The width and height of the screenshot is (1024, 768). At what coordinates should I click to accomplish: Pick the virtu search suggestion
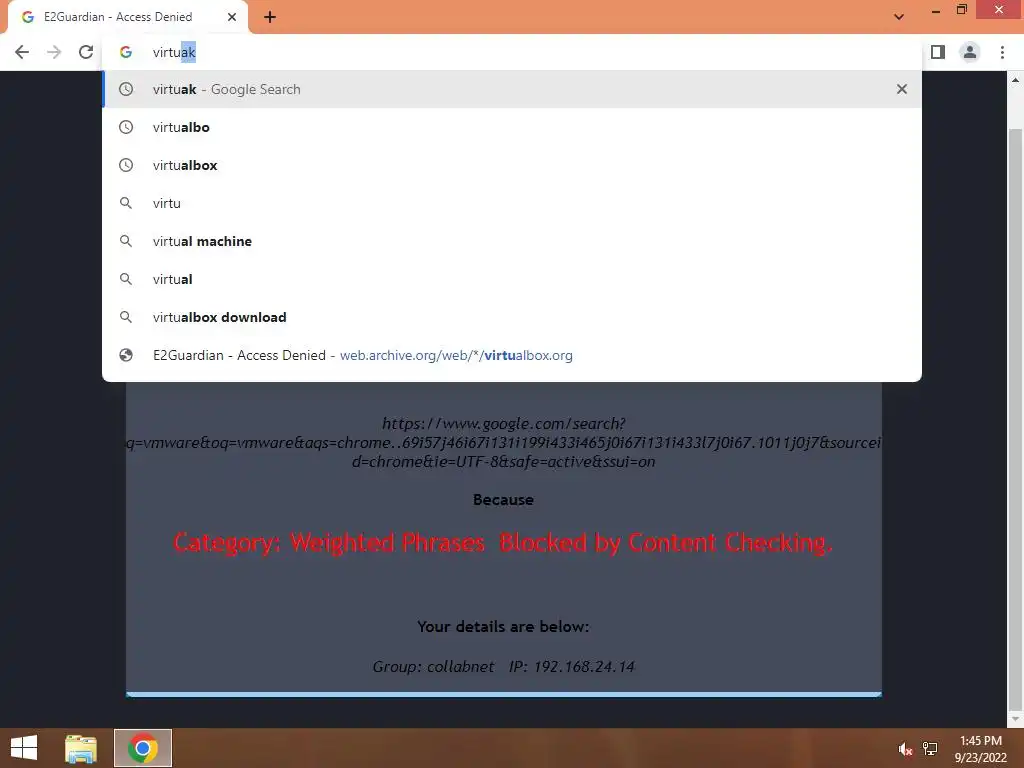coord(512,203)
